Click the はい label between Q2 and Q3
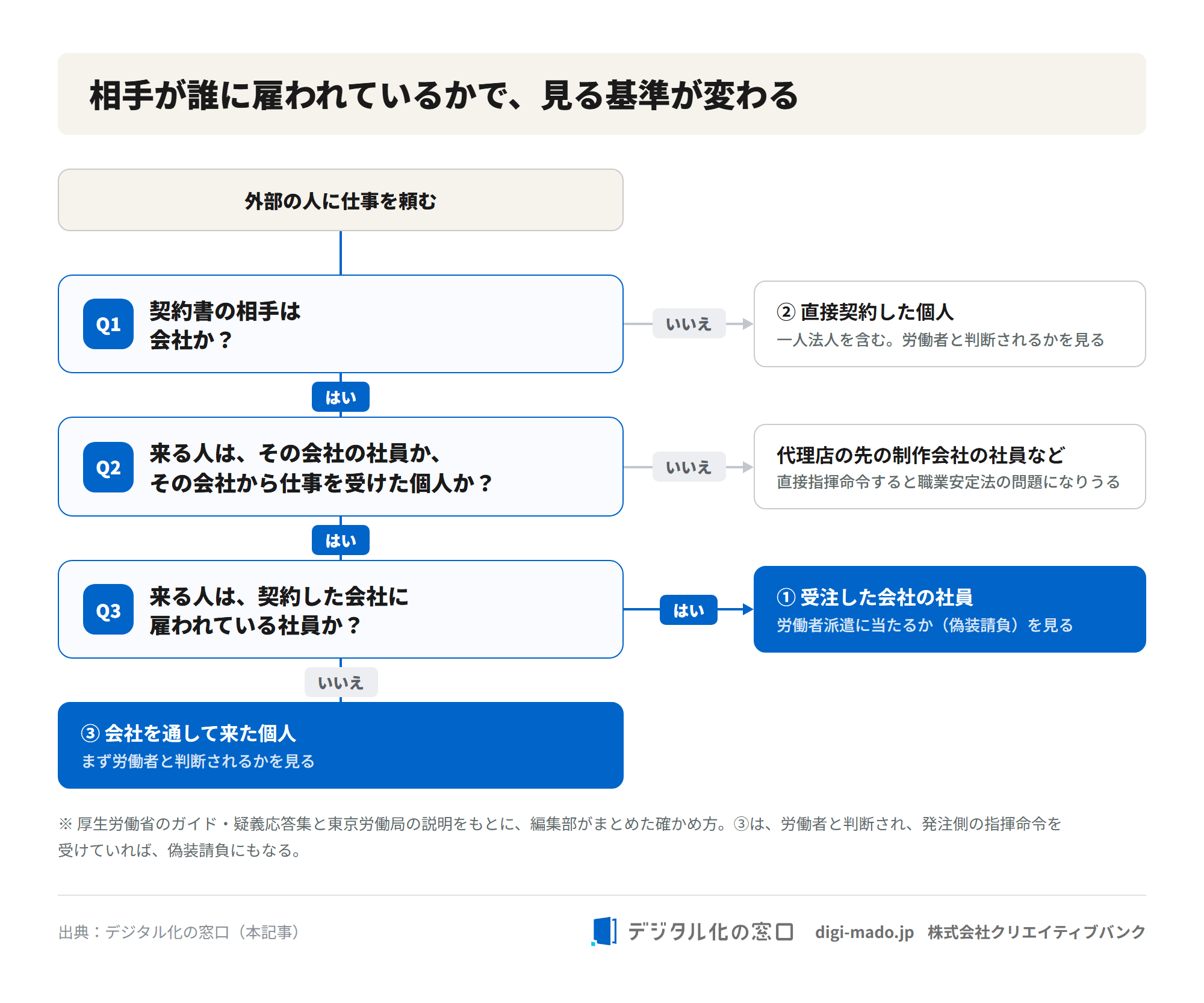Viewport: 1204px width, 1003px height. pyautogui.click(x=341, y=541)
